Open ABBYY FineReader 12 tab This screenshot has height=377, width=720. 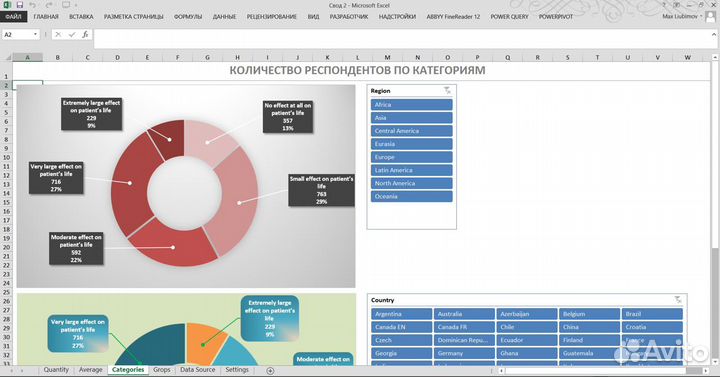pos(453,17)
